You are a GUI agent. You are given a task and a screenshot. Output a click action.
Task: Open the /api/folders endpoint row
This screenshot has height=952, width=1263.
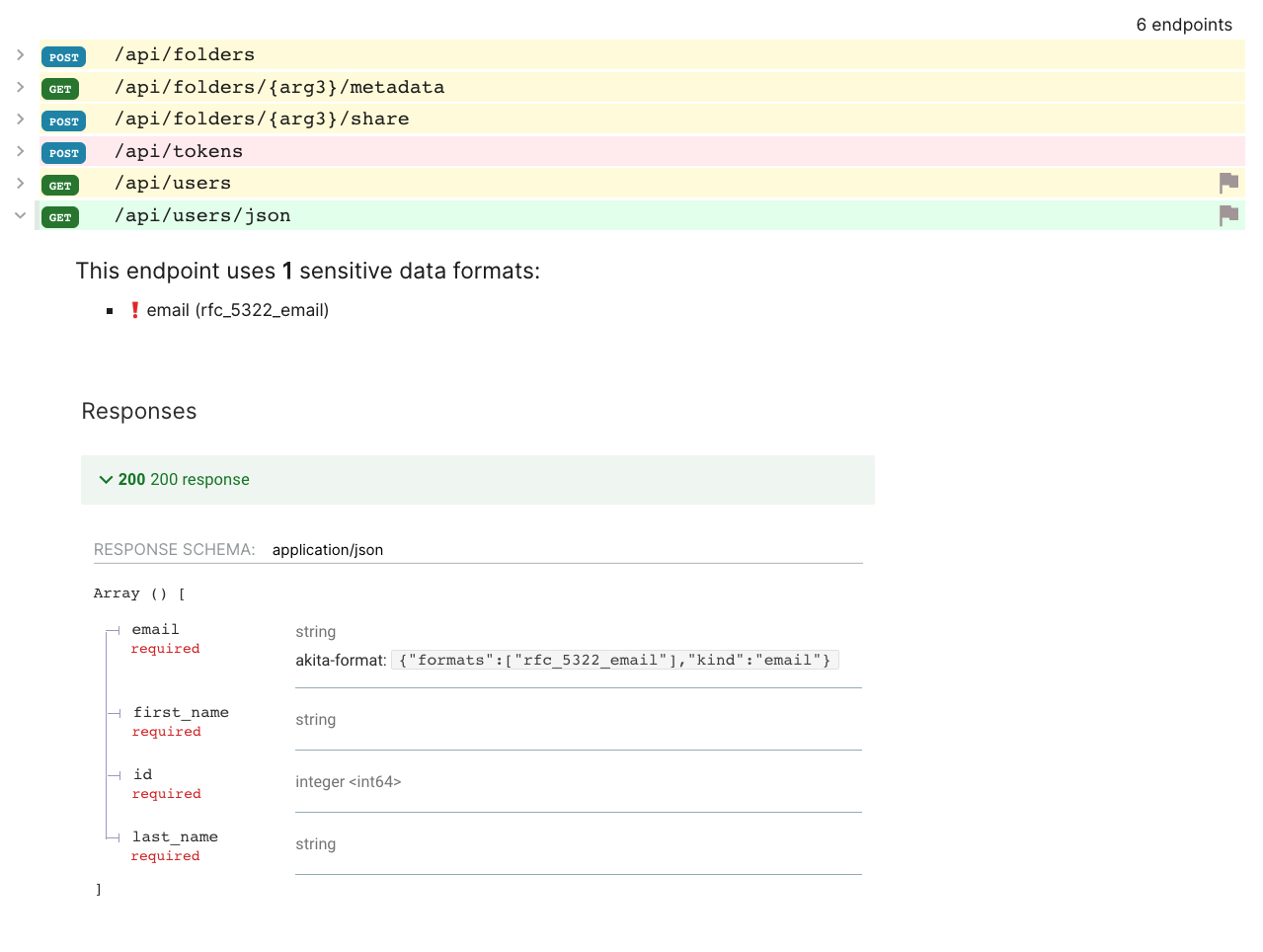tap(642, 55)
